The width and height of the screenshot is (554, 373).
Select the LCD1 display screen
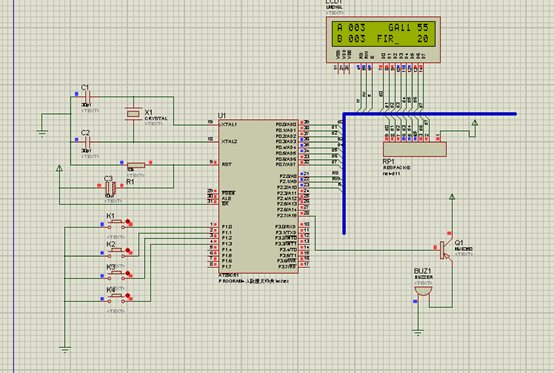point(383,33)
